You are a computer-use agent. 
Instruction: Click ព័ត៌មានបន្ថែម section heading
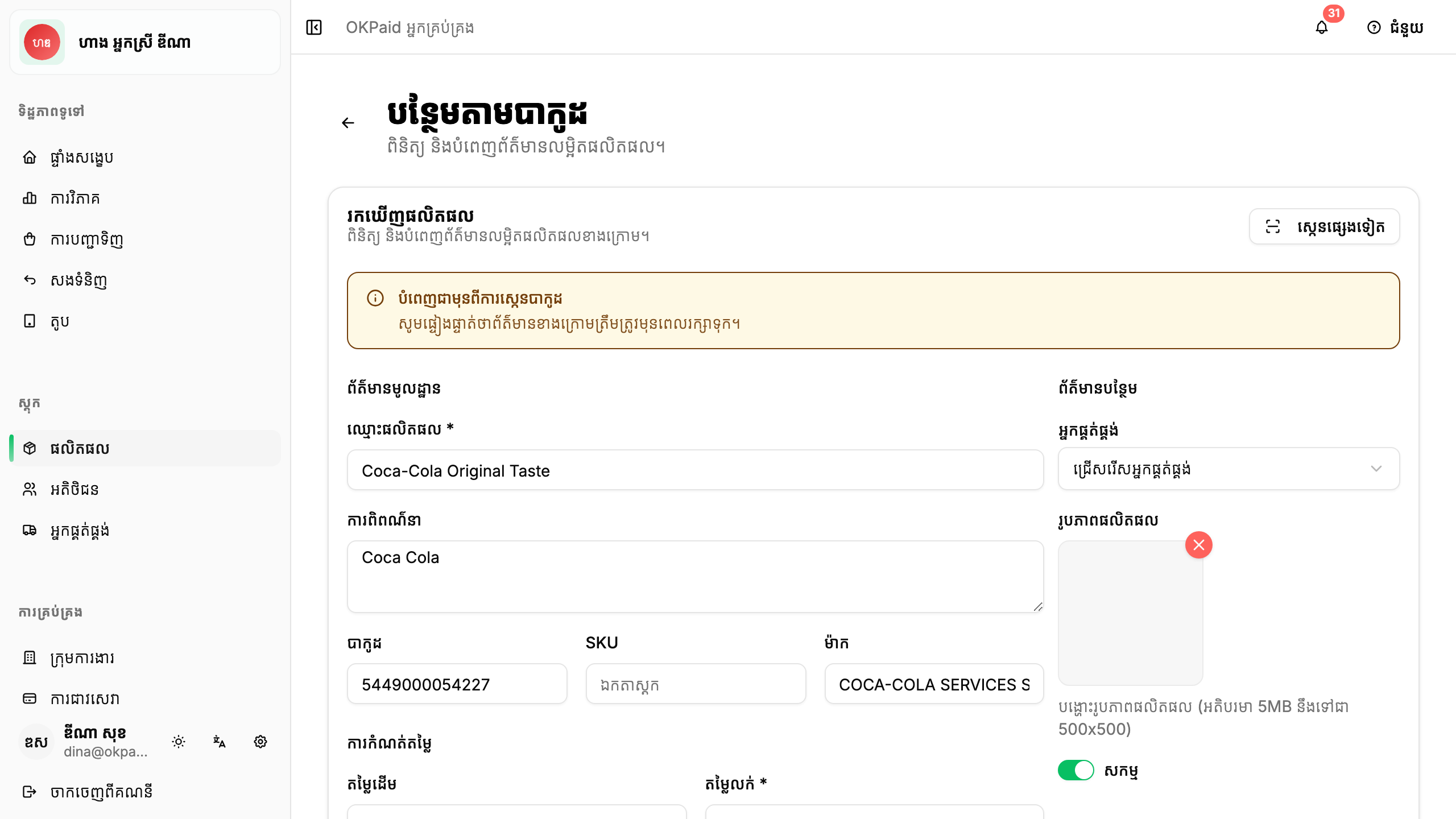tap(1098, 388)
